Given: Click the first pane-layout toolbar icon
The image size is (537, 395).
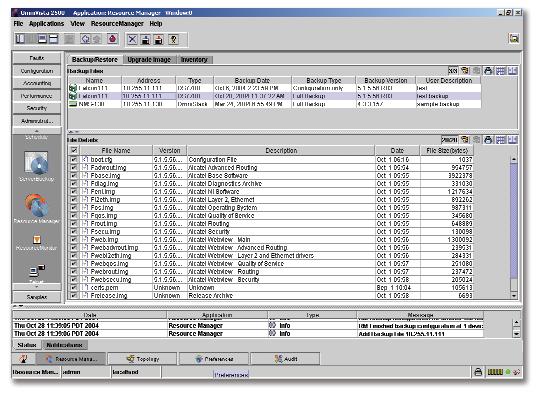Looking at the screenshot, I should point(20,39).
